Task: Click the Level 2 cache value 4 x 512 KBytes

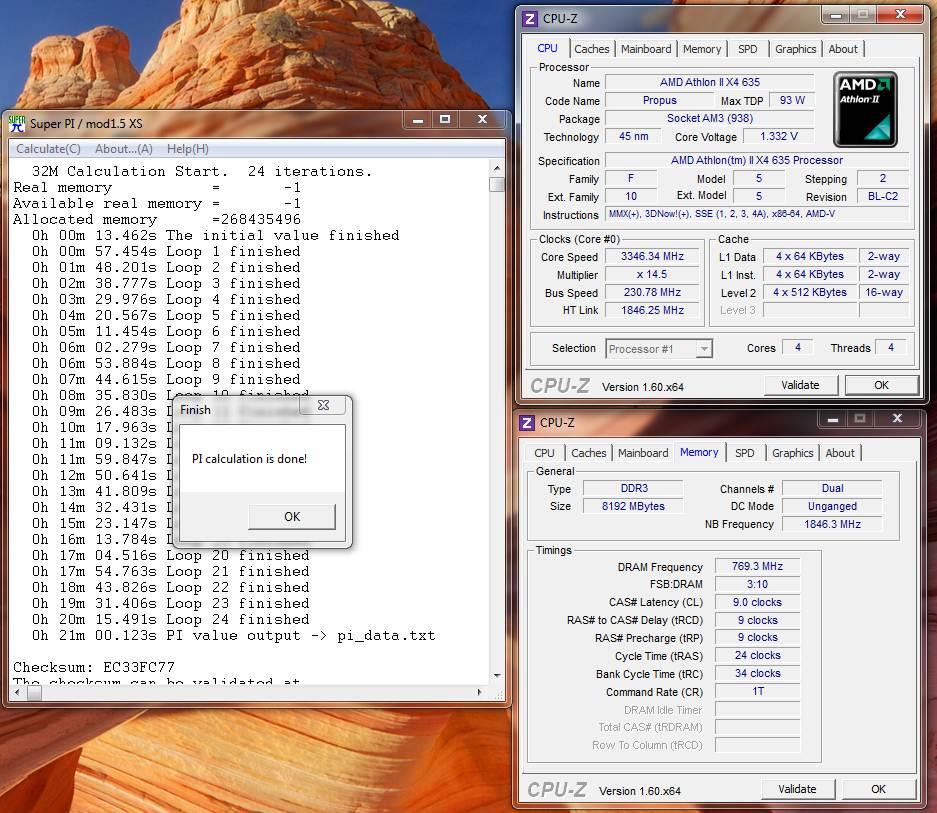Action: click(x=810, y=292)
